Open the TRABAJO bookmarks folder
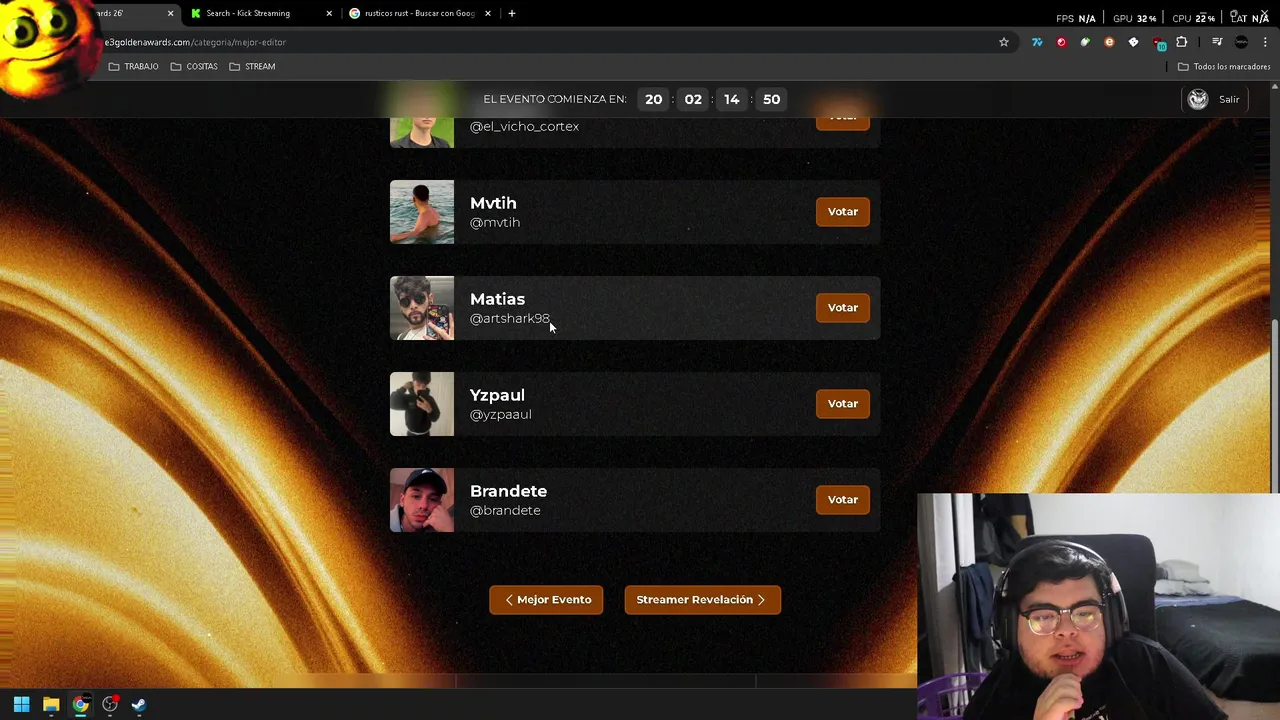Image resolution: width=1280 pixels, height=720 pixels. click(133, 66)
